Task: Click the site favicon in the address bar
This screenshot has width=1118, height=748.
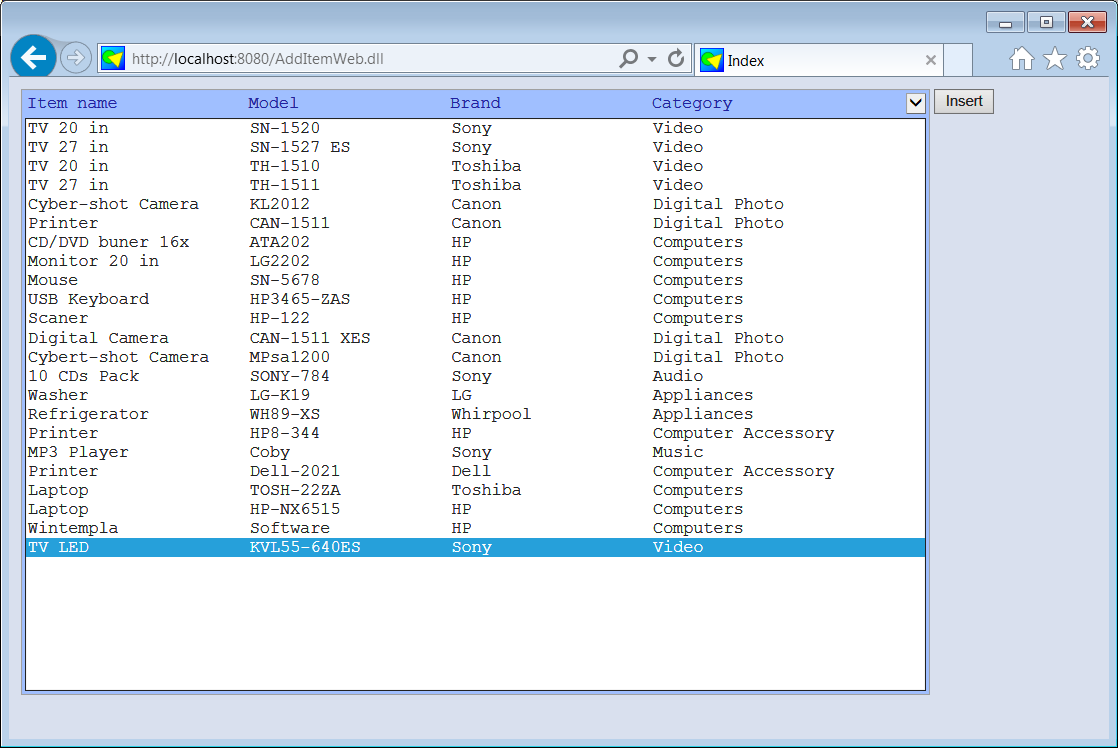Action: [113, 58]
